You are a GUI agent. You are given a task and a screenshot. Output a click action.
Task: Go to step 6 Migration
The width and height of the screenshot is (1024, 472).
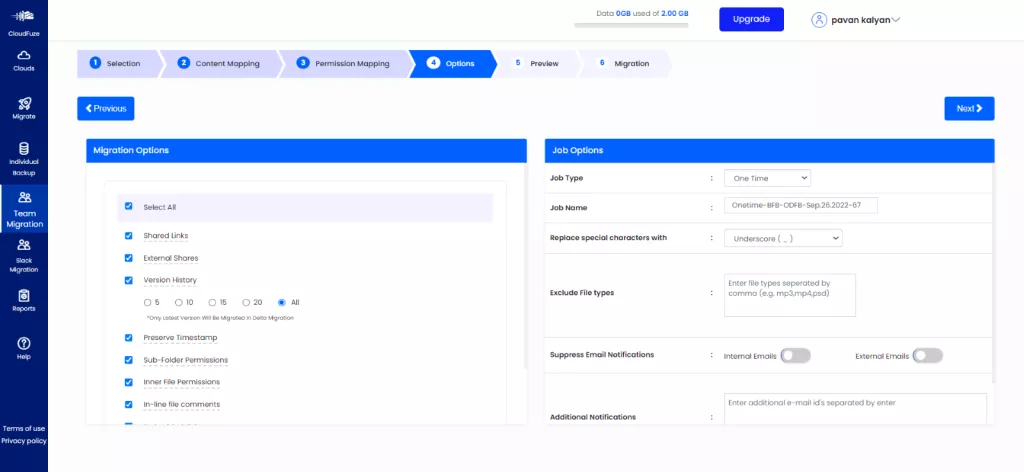click(x=625, y=63)
